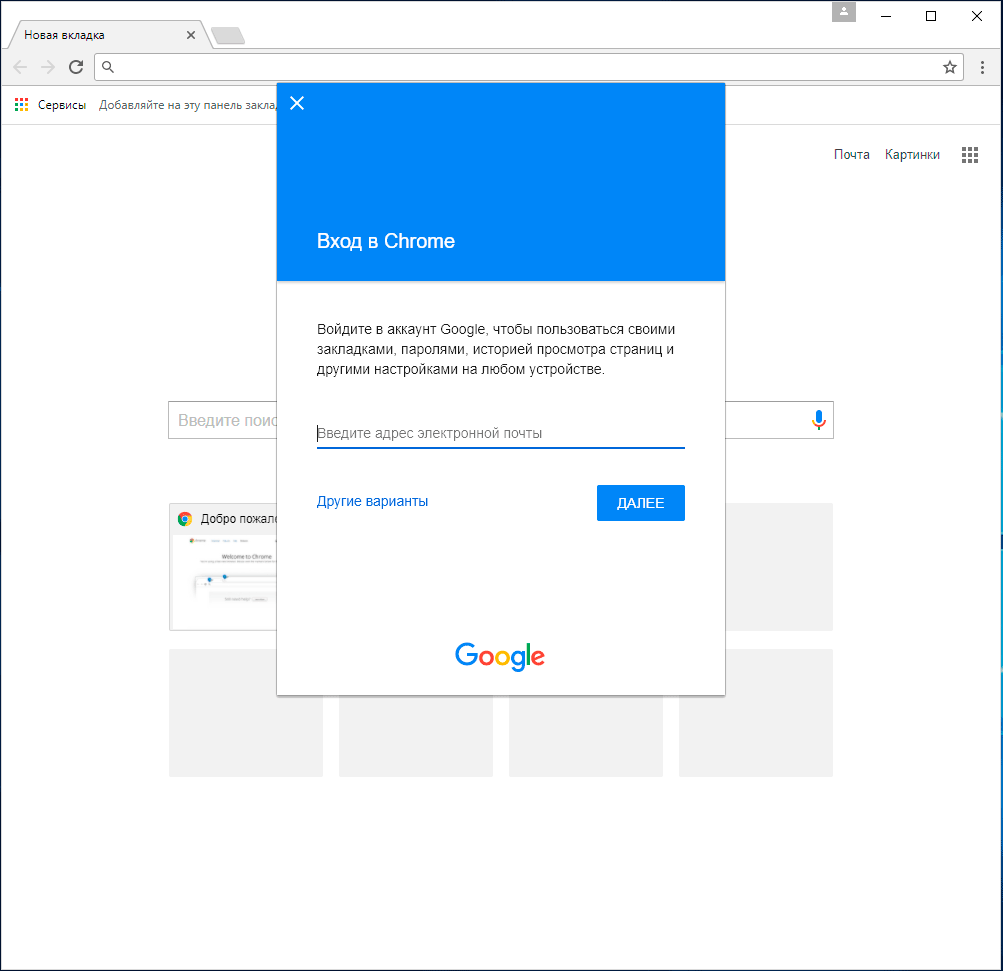The width and height of the screenshot is (1003, 971).
Task: Click the address bar
Action: pos(520,67)
